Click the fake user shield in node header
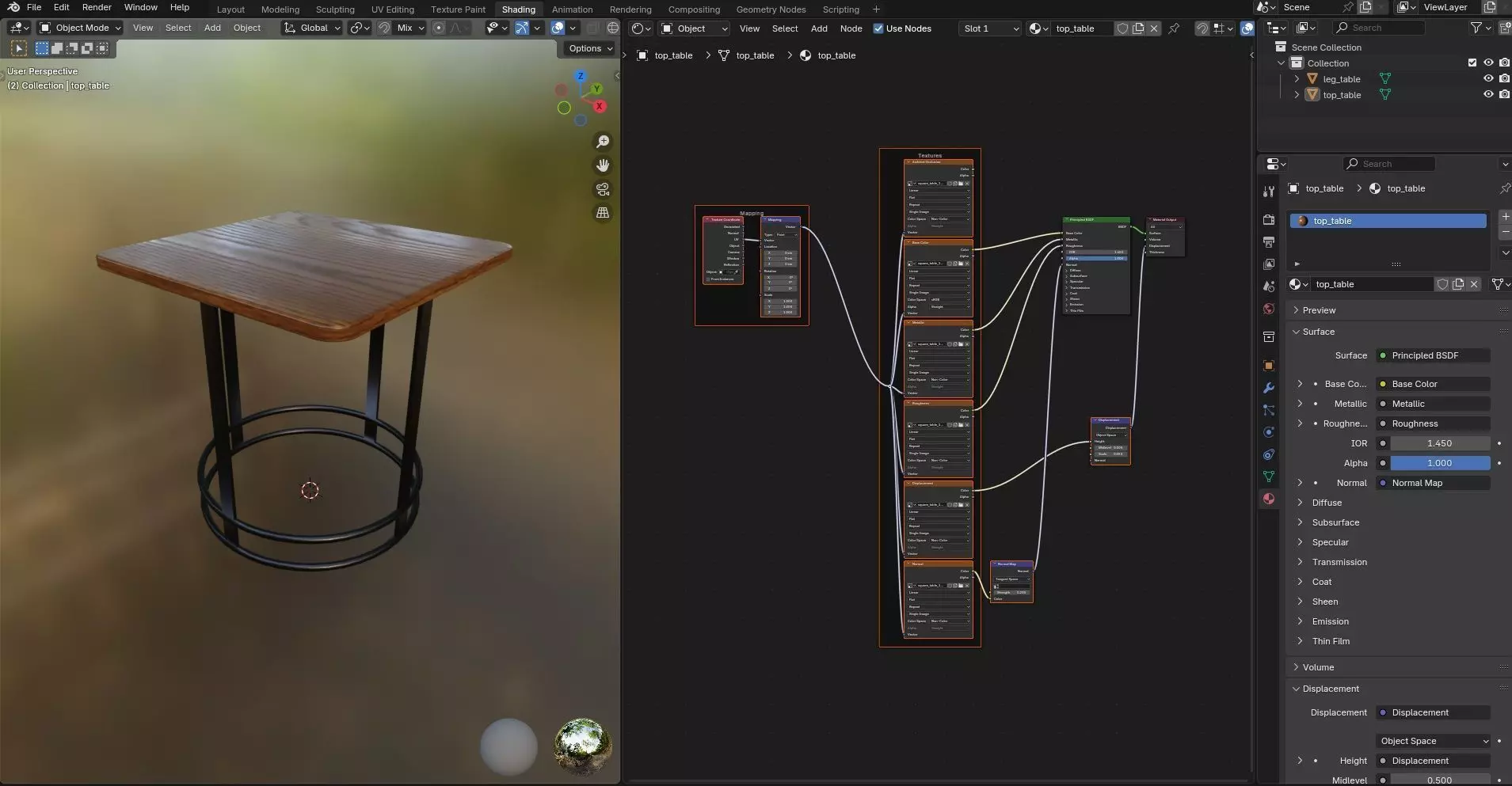This screenshot has height=786, width=1512. click(x=1122, y=28)
